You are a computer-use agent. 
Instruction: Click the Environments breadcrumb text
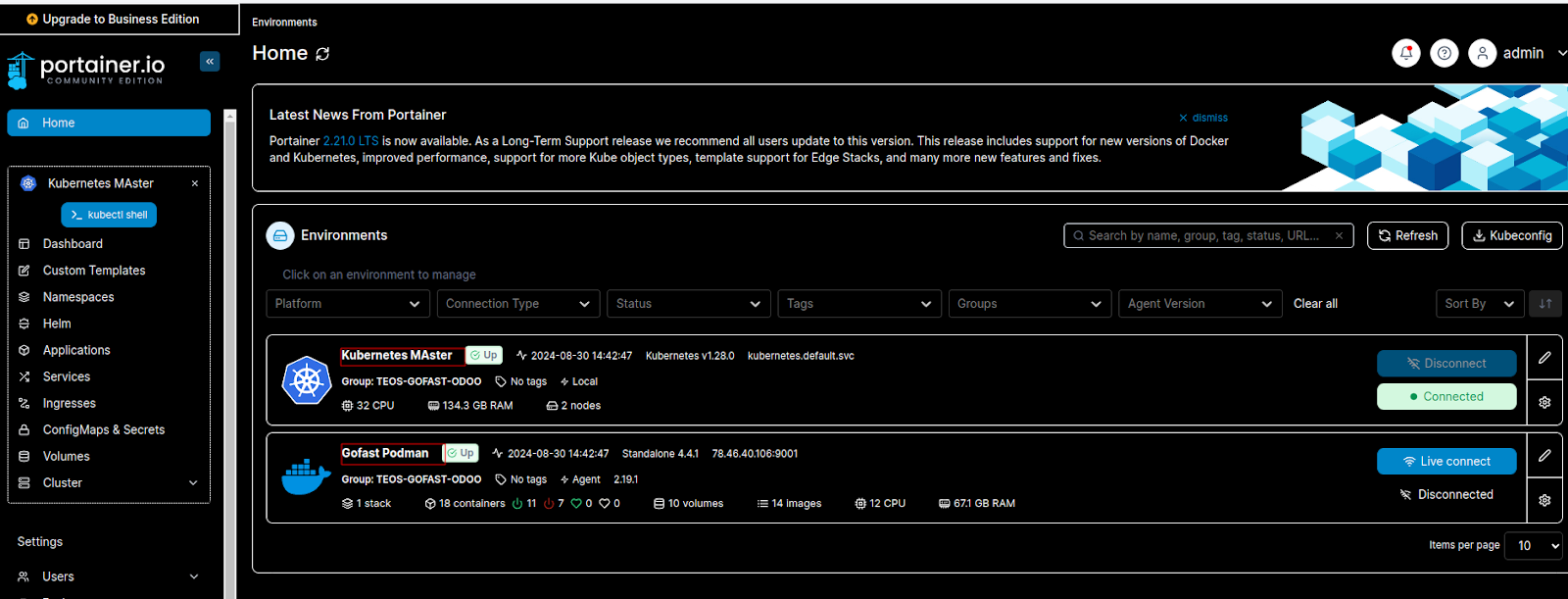pos(284,23)
